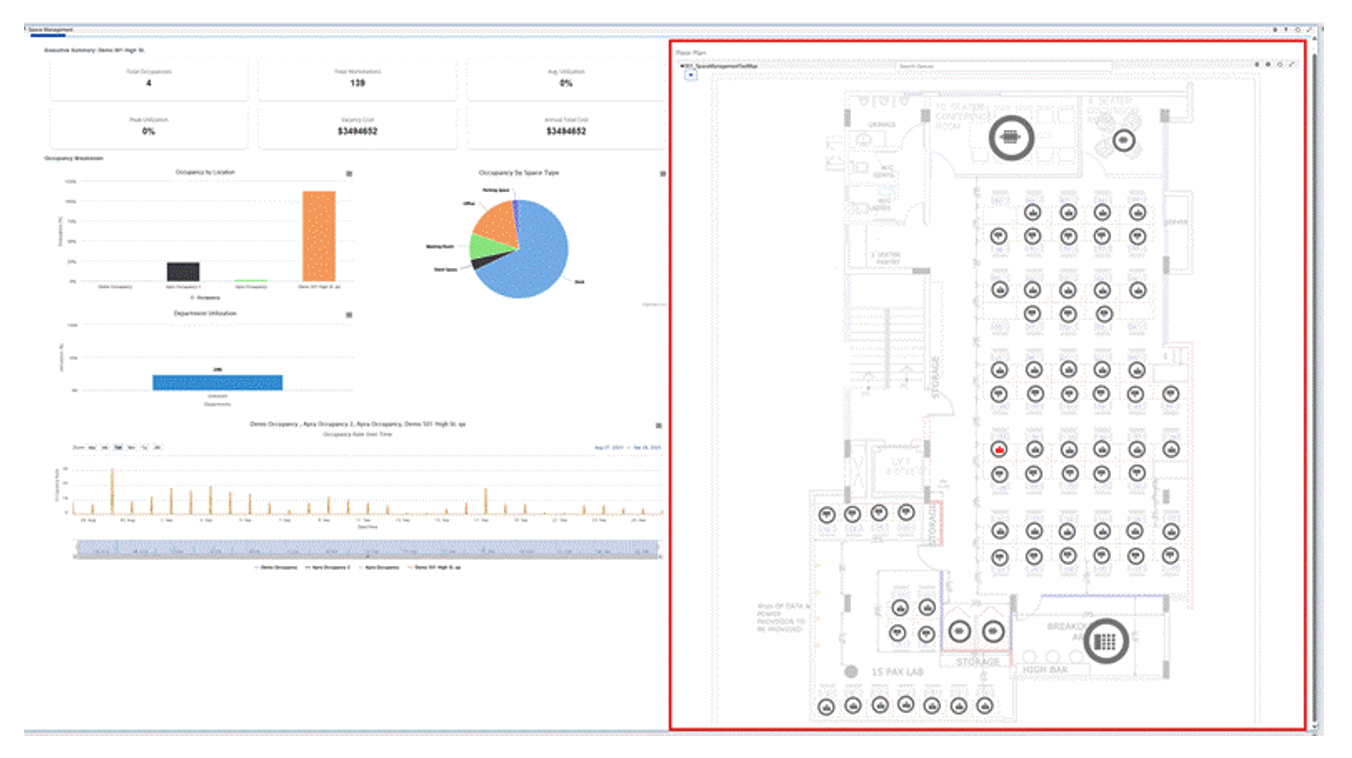Select the 4 Seater Discussion Room icon
This screenshot has width=1352, height=758.
(1125, 141)
